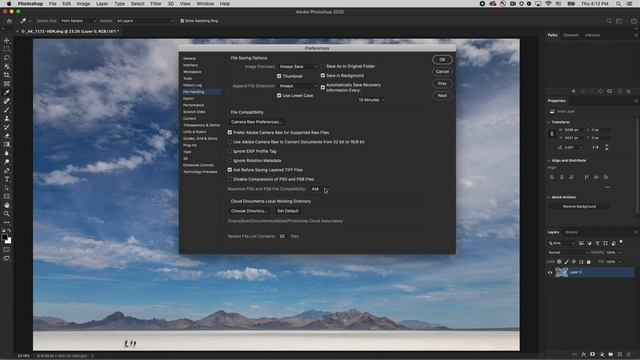Image resolution: width=640 pixels, height=360 pixels.
Task: Create a new layer icon in Layers panel
Action: pos(620,354)
